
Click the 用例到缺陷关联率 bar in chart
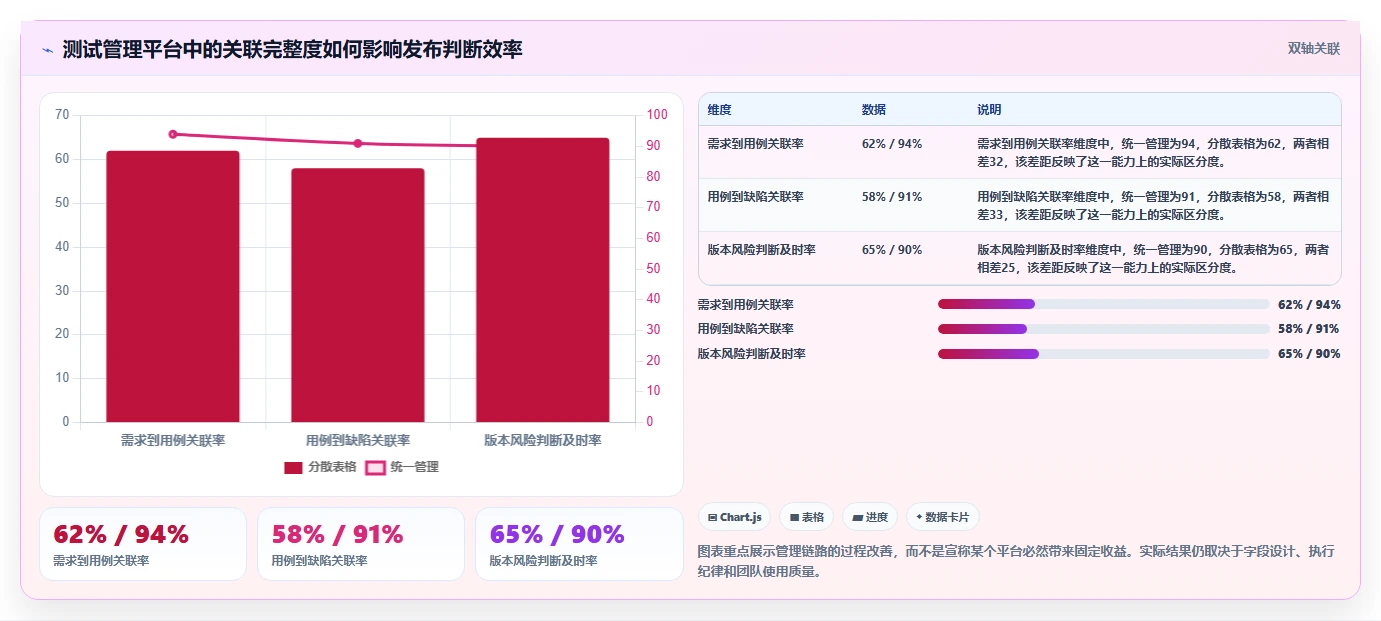tap(358, 295)
